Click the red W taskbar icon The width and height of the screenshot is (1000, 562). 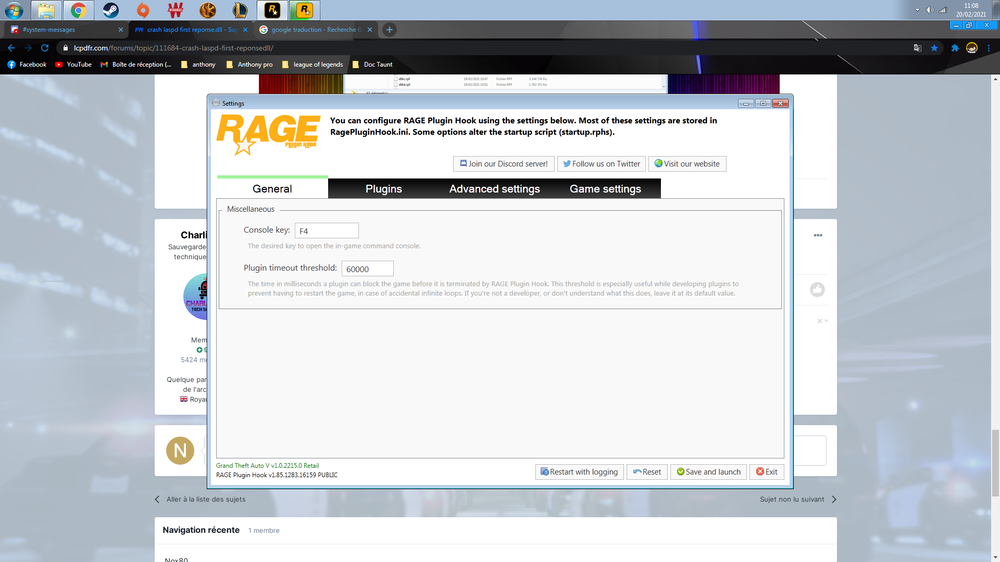[x=175, y=10]
